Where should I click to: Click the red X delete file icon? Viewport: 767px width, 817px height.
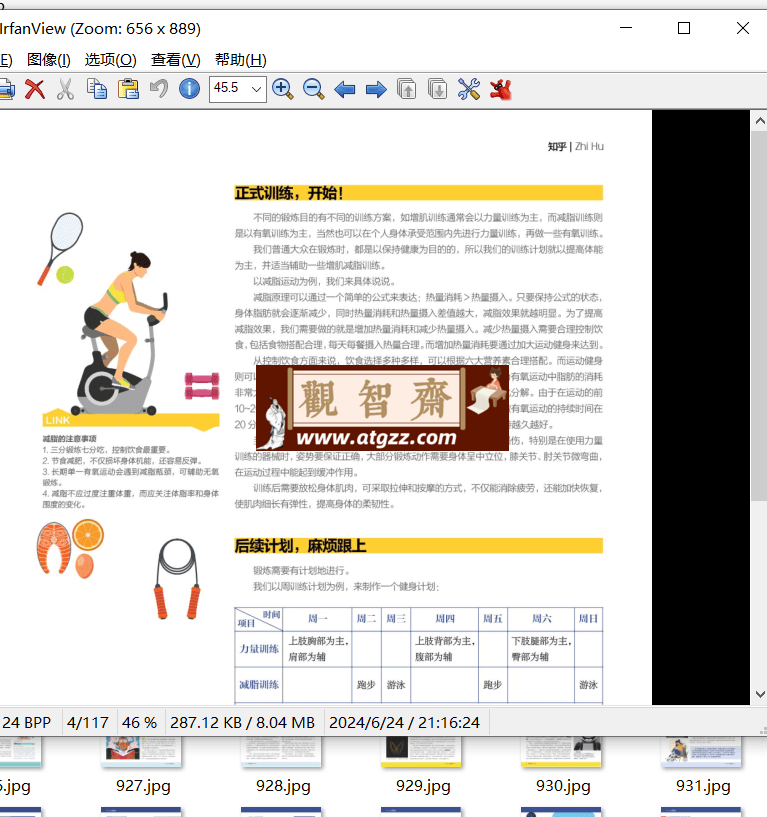point(34,89)
